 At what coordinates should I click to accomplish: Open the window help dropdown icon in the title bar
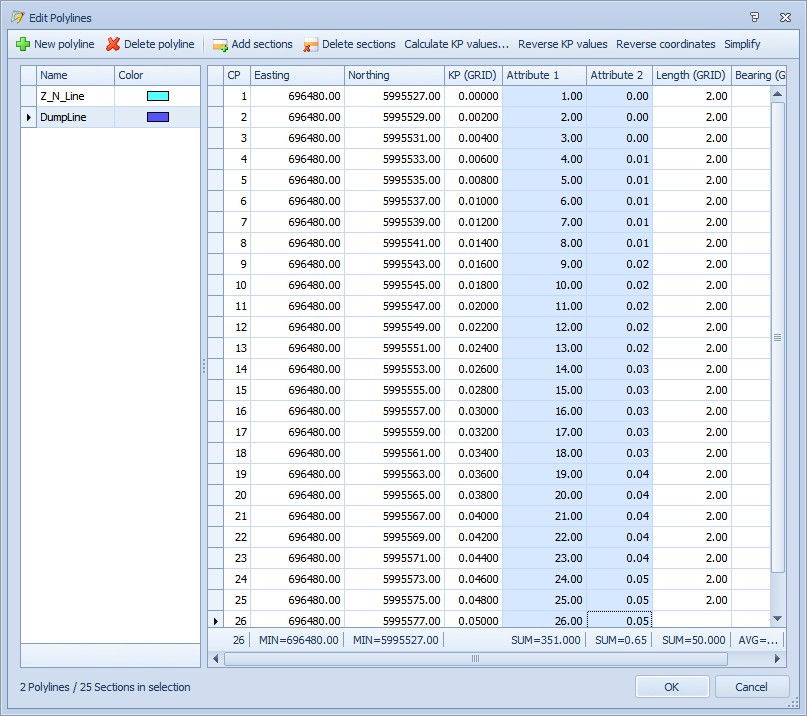[x=754, y=16]
